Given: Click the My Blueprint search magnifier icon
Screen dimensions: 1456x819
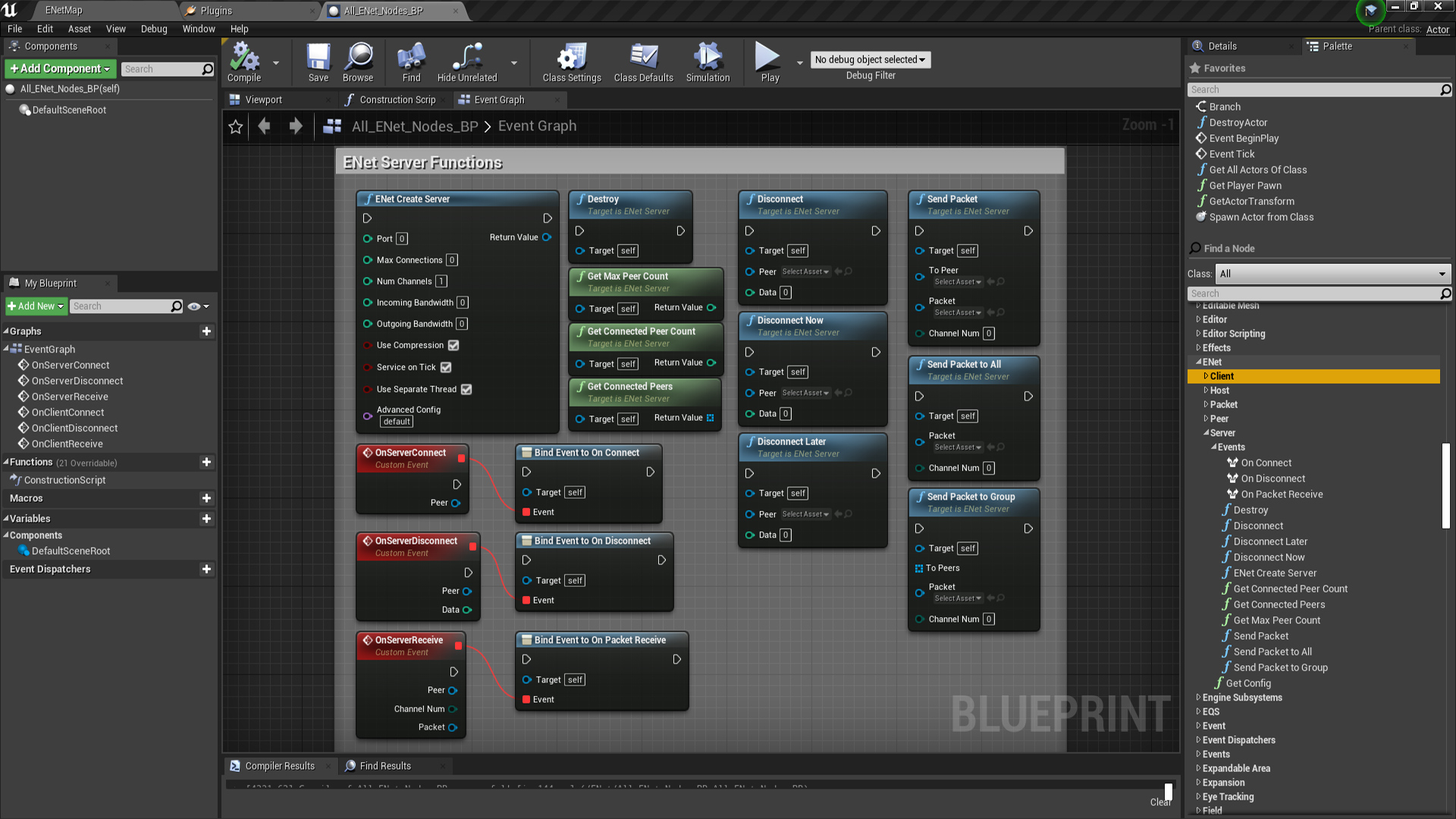Looking at the screenshot, I should 176,306.
